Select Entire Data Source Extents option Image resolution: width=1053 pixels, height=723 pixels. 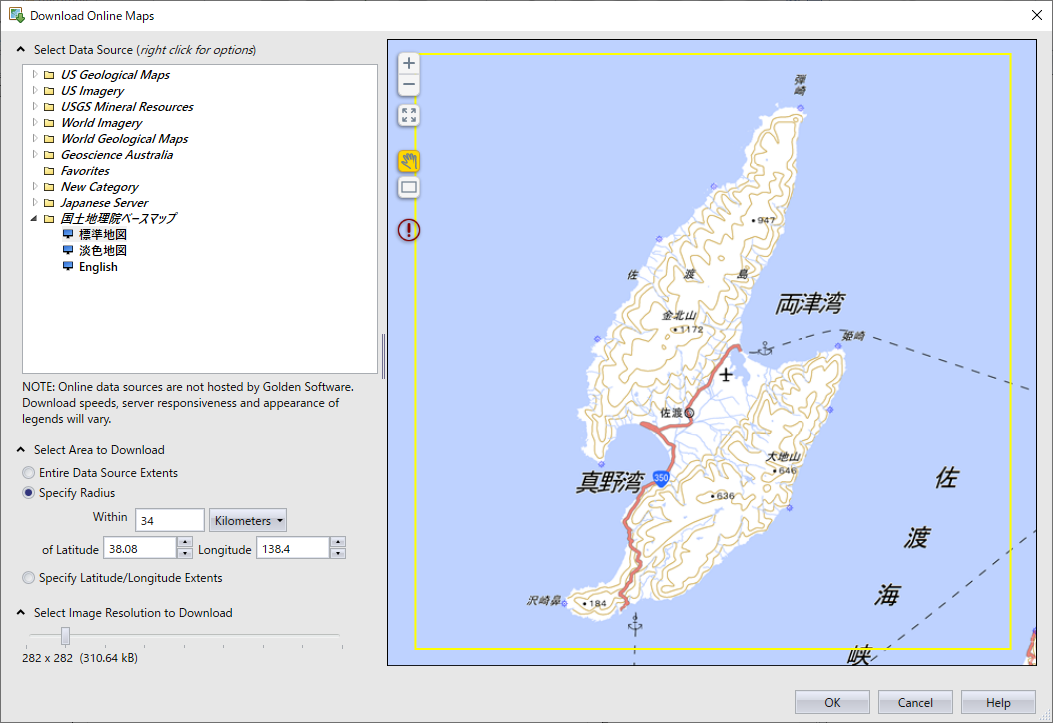coord(28,473)
